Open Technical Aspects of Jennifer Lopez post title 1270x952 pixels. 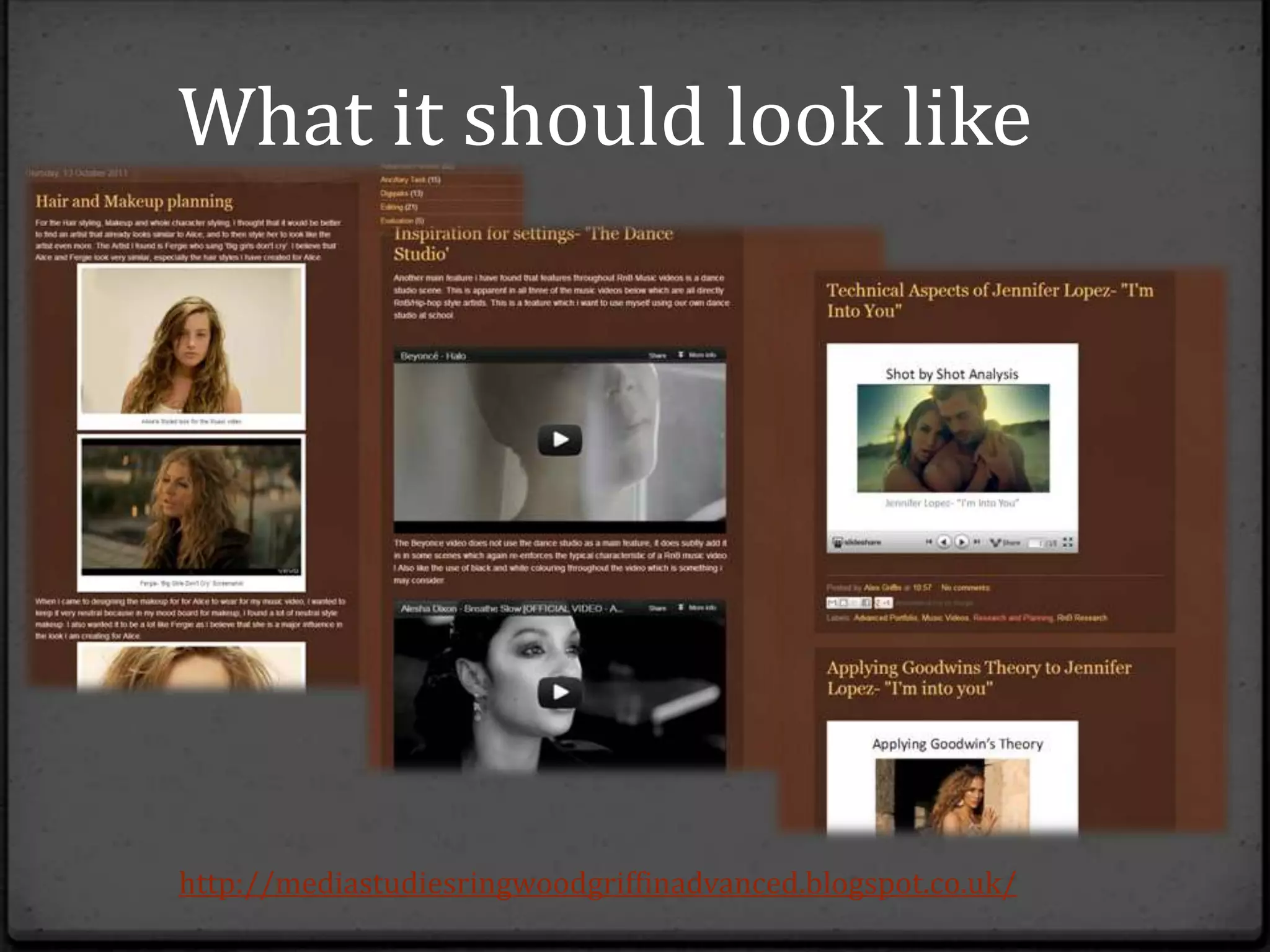[990, 300]
